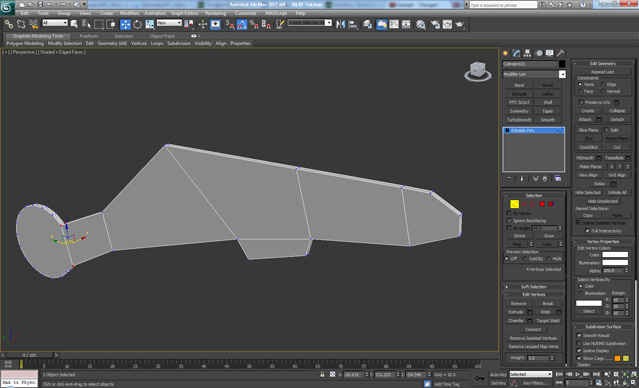
Task: Click Configure Modifier Sets icon
Action: coord(558,179)
